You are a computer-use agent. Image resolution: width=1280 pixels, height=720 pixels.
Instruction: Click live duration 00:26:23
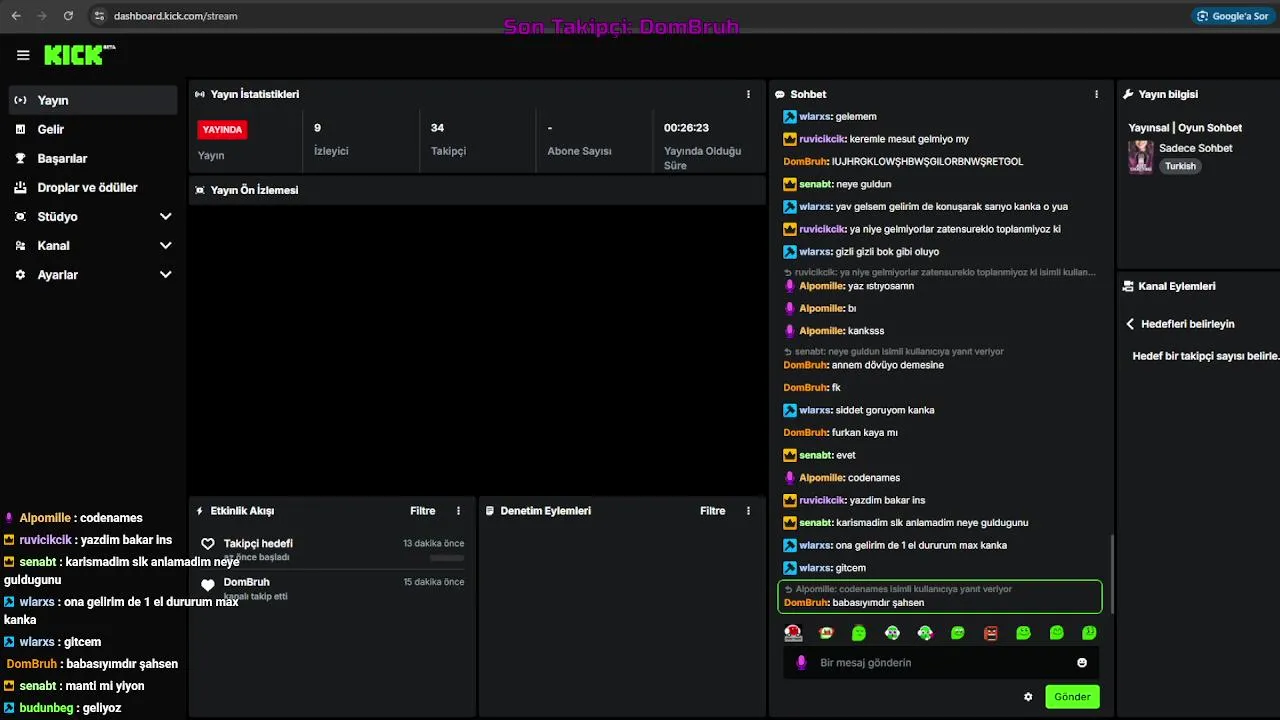click(x=686, y=128)
